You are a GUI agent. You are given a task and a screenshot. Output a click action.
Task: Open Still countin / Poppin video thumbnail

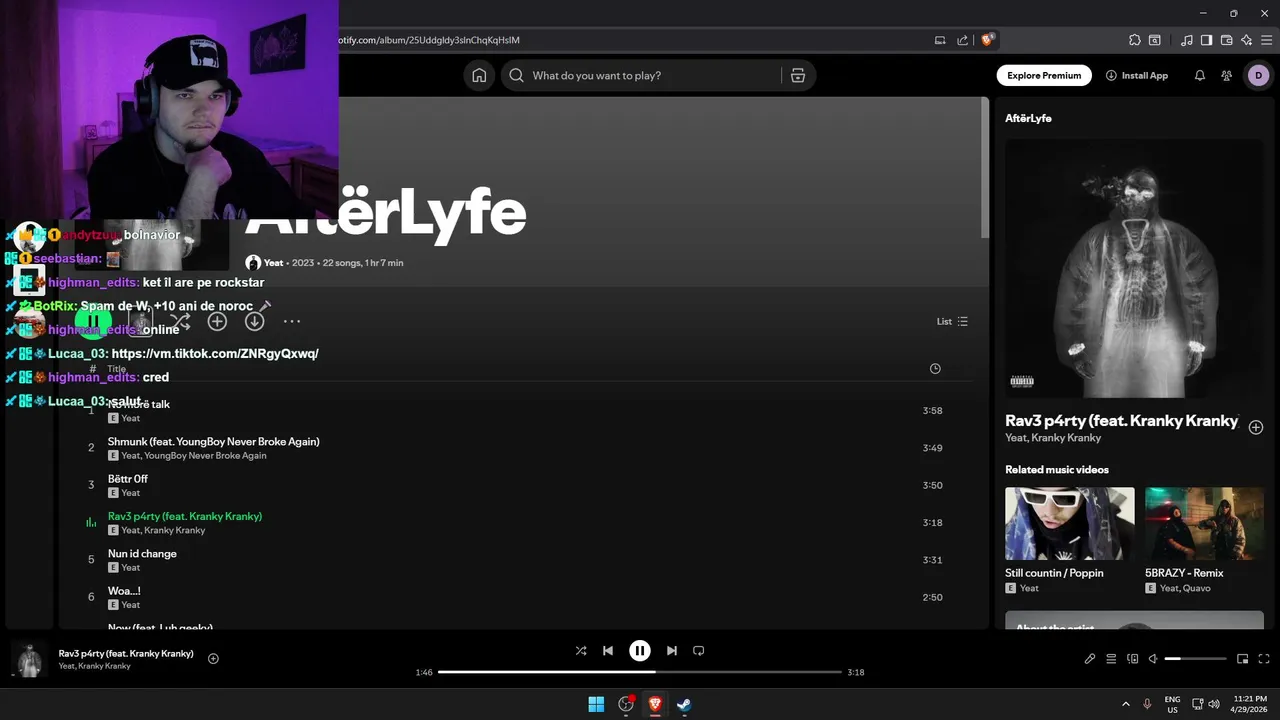(1070, 524)
